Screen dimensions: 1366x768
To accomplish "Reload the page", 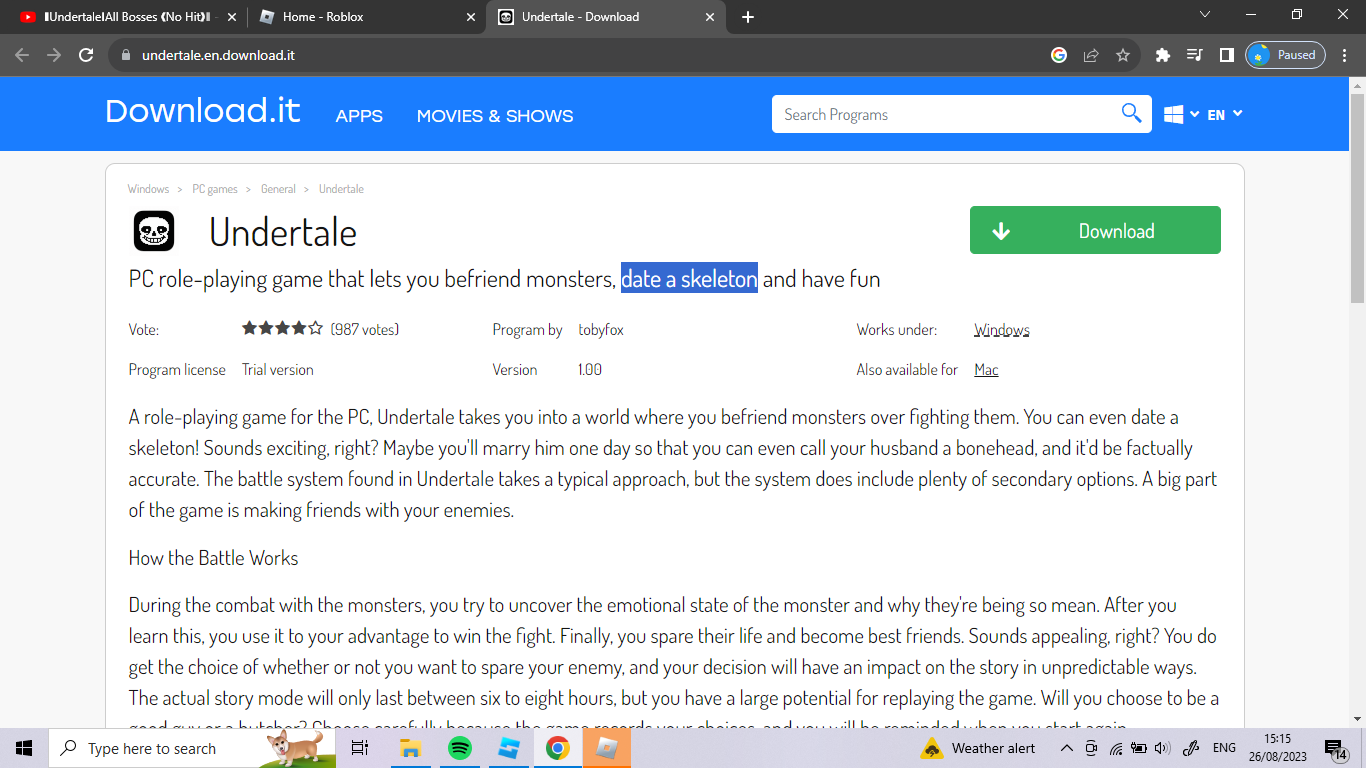I will (86, 55).
